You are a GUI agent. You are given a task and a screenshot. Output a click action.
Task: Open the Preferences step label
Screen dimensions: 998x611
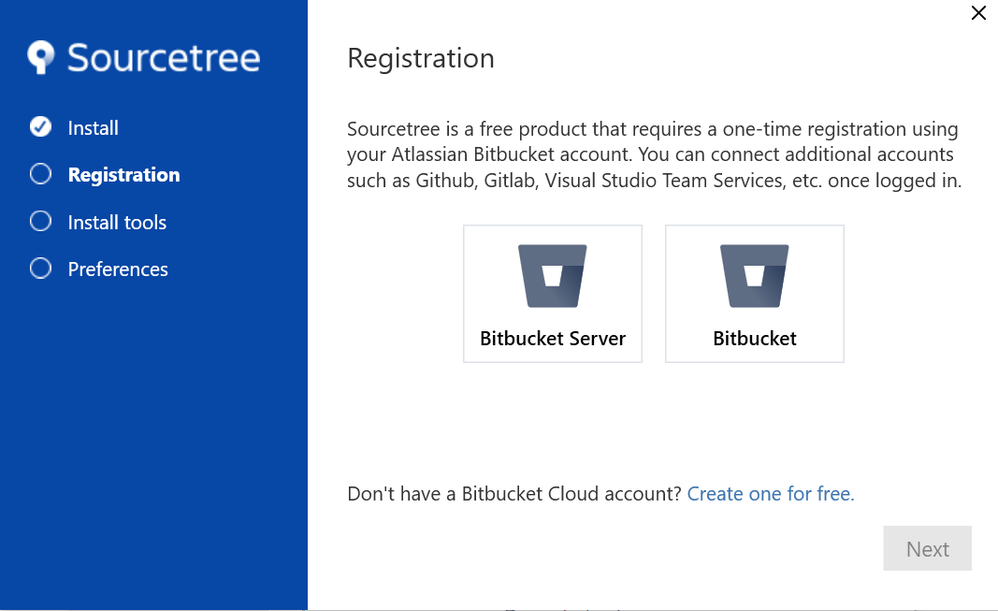click(118, 269)
